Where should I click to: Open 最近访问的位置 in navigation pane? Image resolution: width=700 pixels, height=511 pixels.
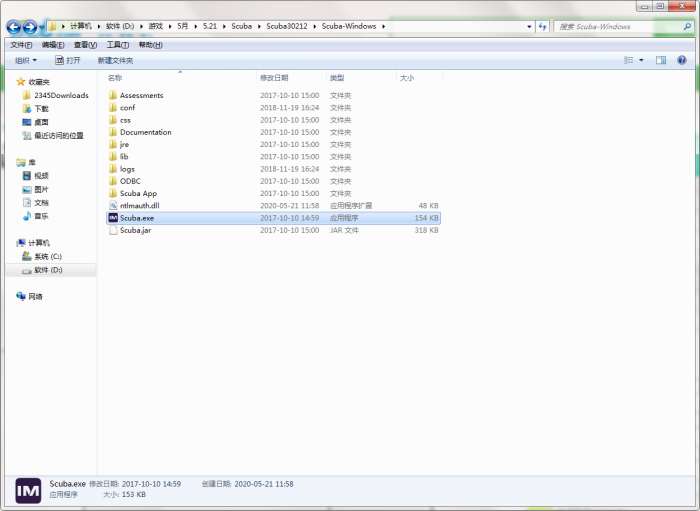click(x=59, y=135)
